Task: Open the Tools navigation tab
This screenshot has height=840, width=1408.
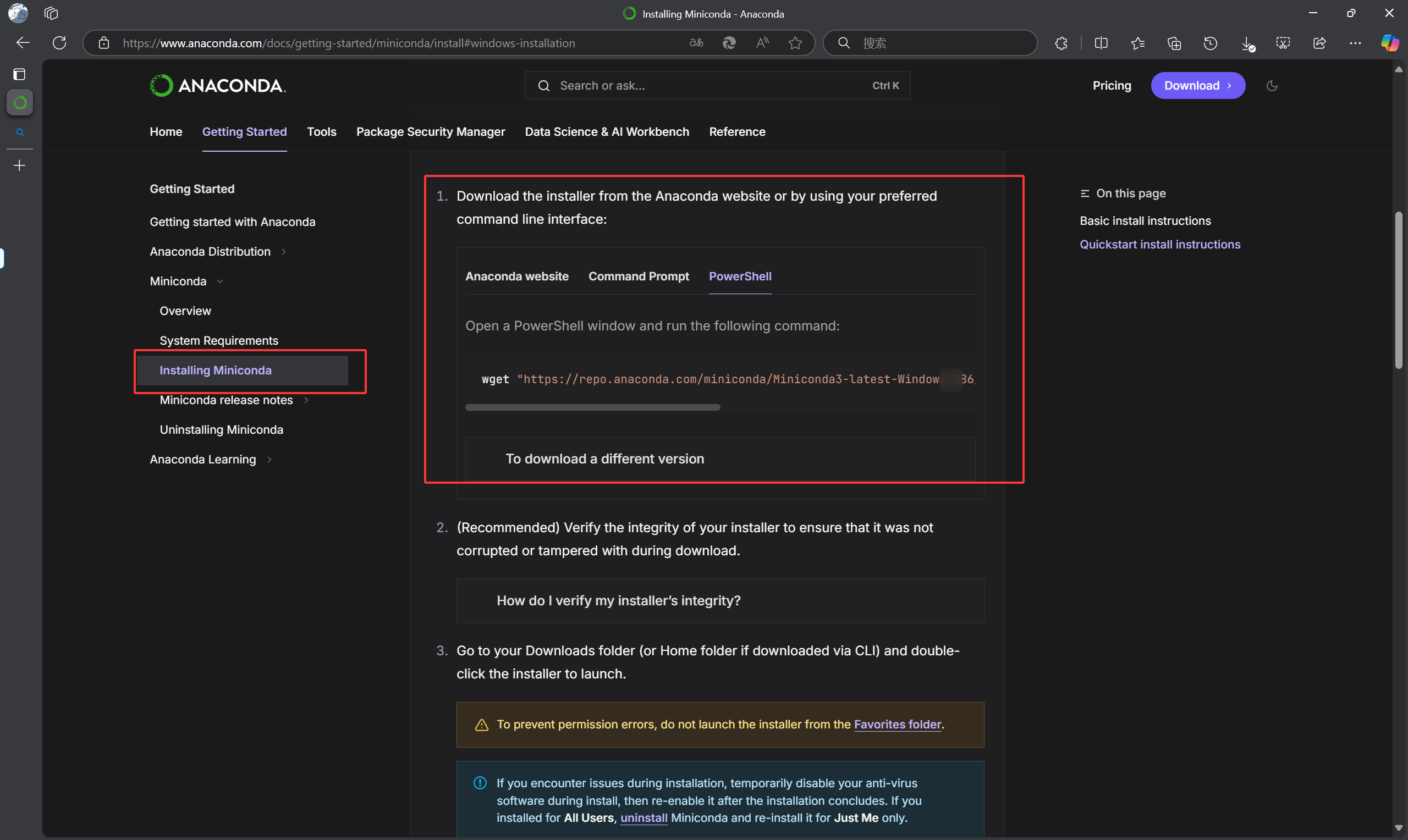Action: point(321,131)
